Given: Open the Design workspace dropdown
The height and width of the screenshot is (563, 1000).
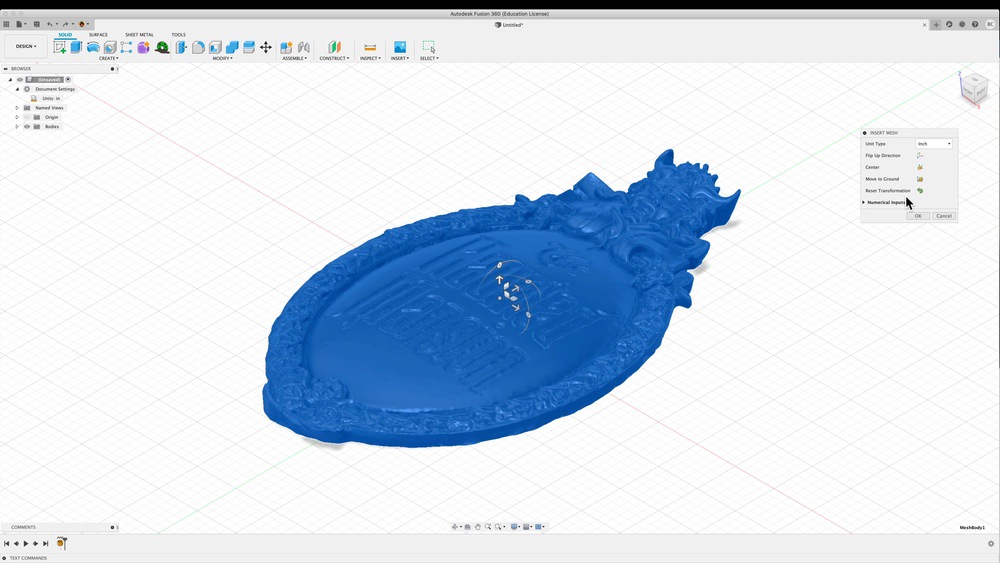Looking at the screenshot, I should pyautogui.click(x=26, y=47).
